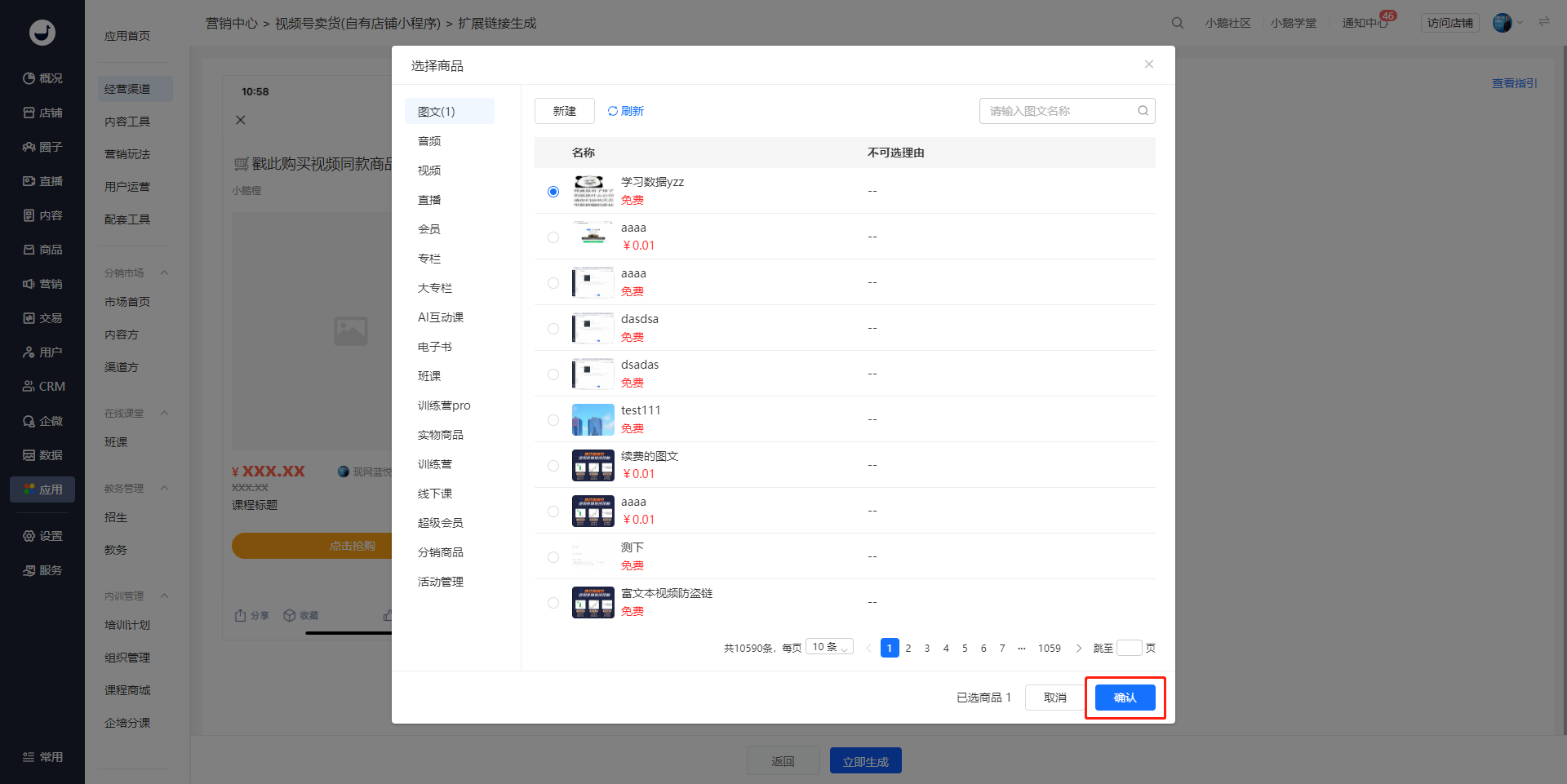Click the 跳至 page number input
The height and width of the screenshot is (784, 1567).
1129,648
